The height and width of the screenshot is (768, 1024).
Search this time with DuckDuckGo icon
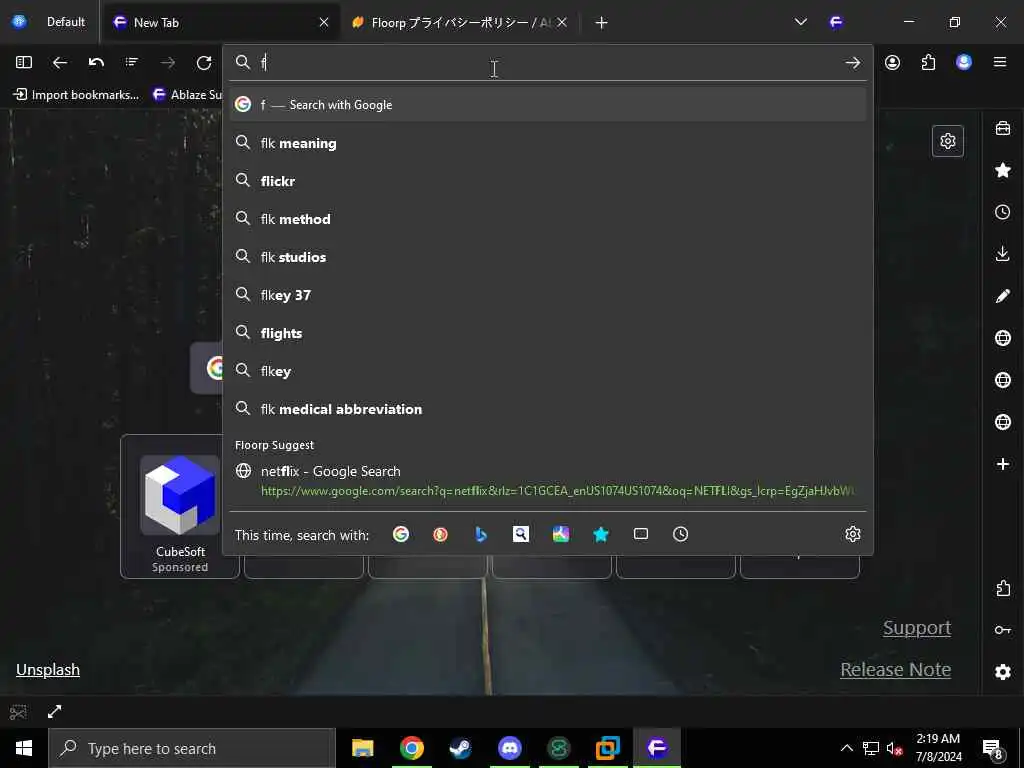click(x=441, y=534)
